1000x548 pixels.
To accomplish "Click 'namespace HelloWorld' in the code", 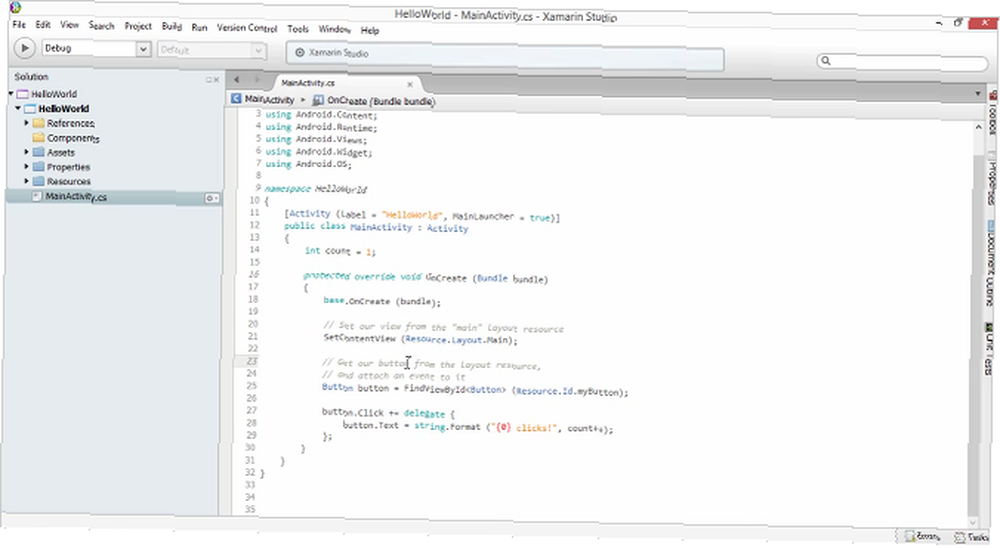I will click(x=316, y=189).
